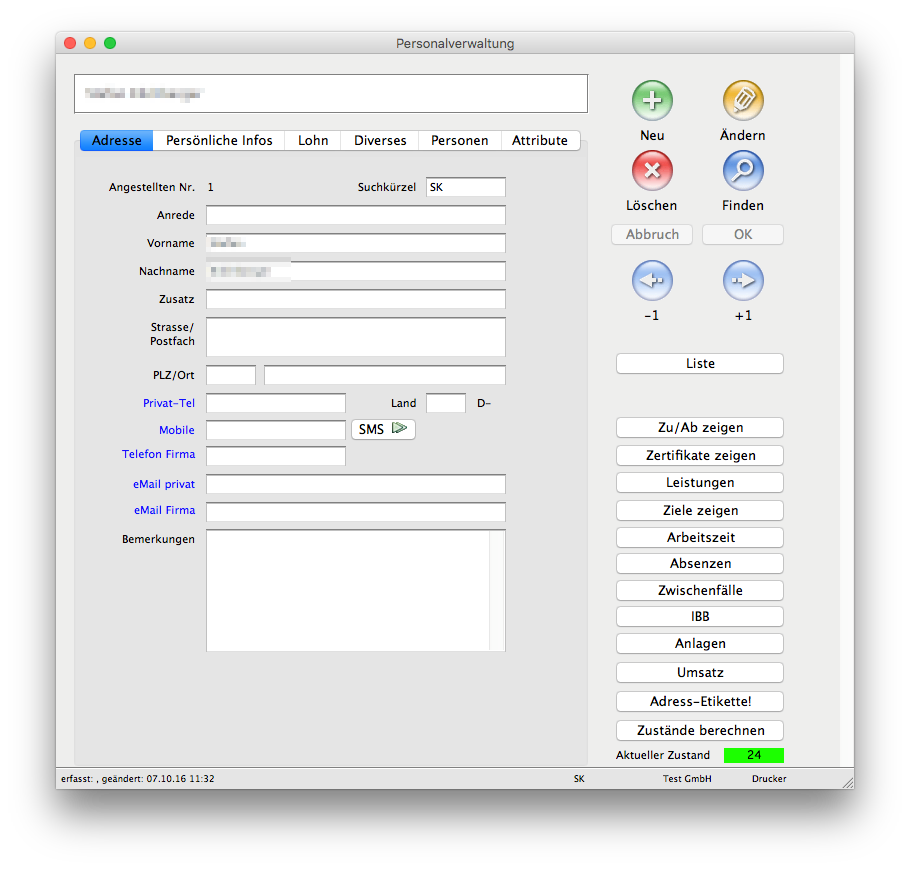The image size is (910, 869).
Task: Click the Ändern pencil icon
Action: tap(743, 101)
